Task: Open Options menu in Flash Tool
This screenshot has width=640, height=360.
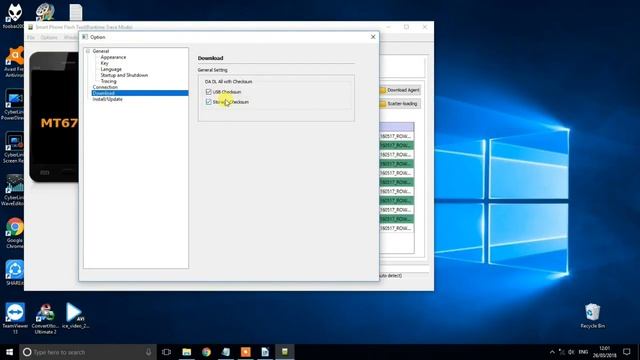Action: tap(49, 38)
